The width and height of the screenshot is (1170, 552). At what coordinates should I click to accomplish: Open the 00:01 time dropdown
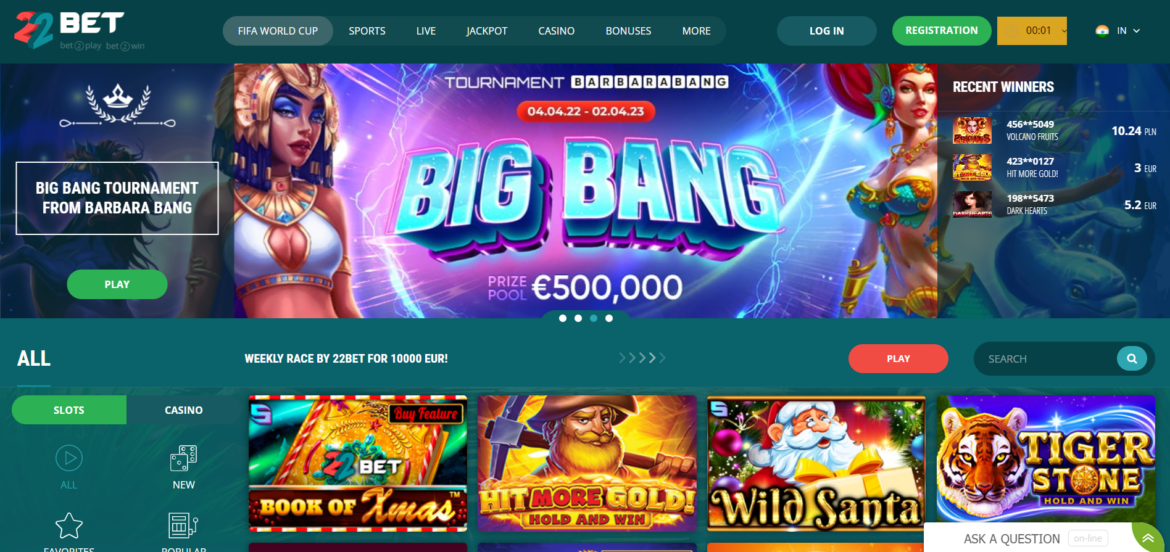pos(1032,31)
